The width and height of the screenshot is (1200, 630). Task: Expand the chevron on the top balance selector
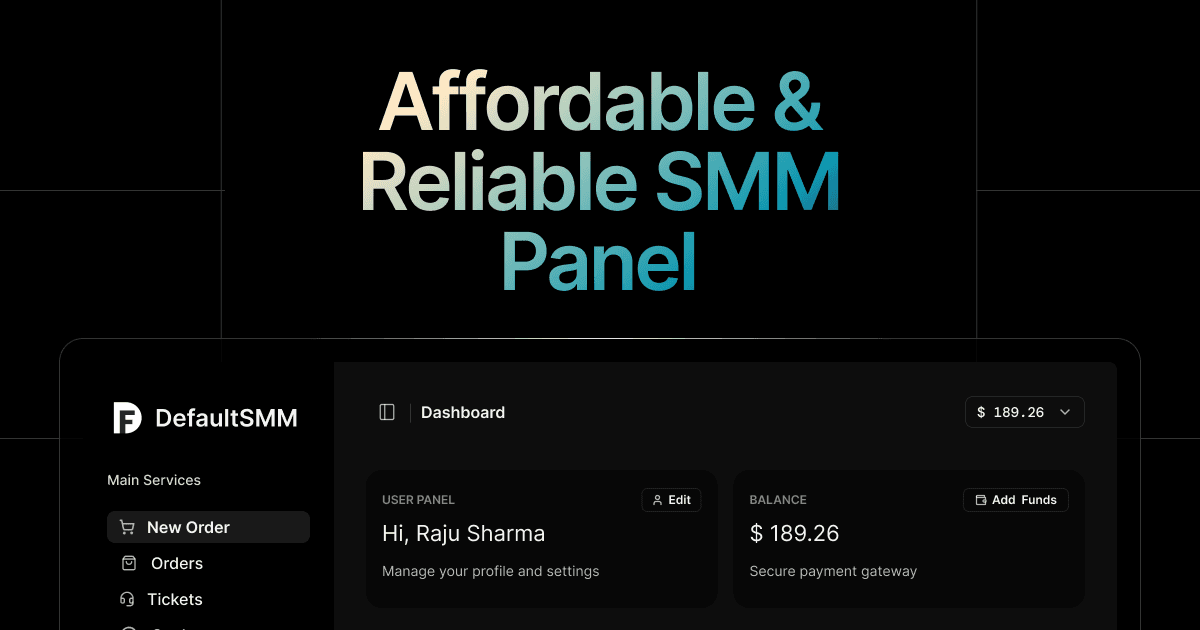[x=1065, y=412]
